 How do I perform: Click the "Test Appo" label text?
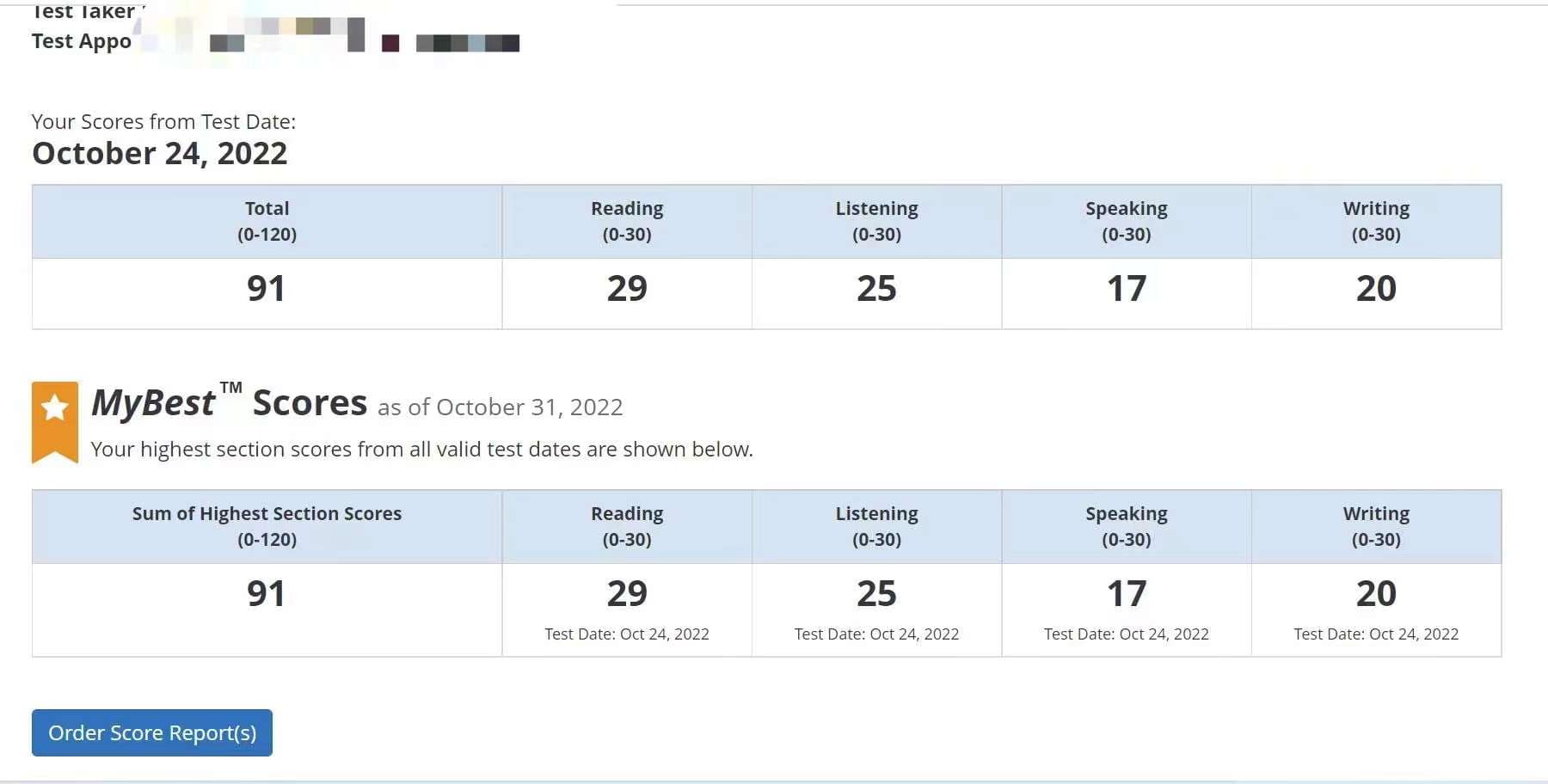pos(82,41)
